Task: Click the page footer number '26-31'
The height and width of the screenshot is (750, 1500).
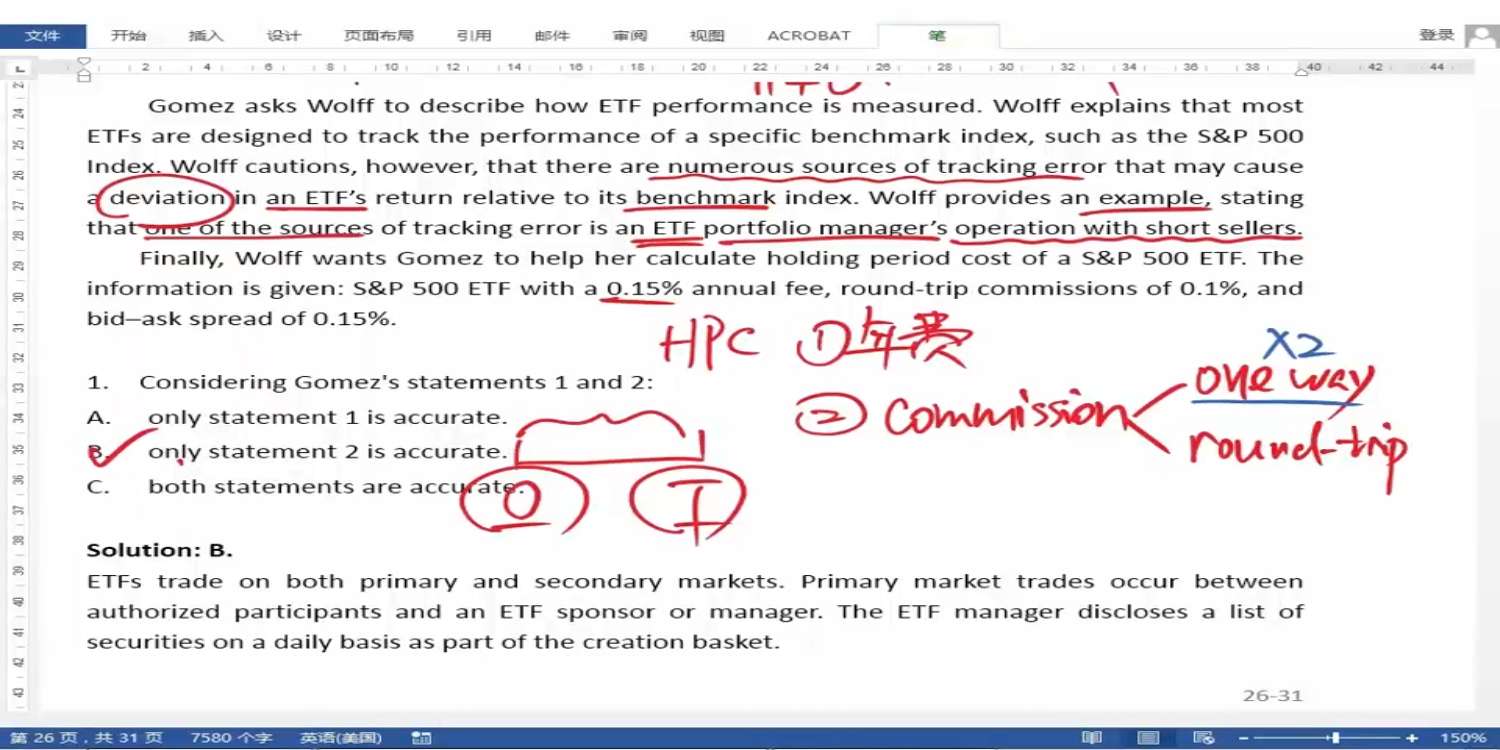Action: [x=1273, y=696]
